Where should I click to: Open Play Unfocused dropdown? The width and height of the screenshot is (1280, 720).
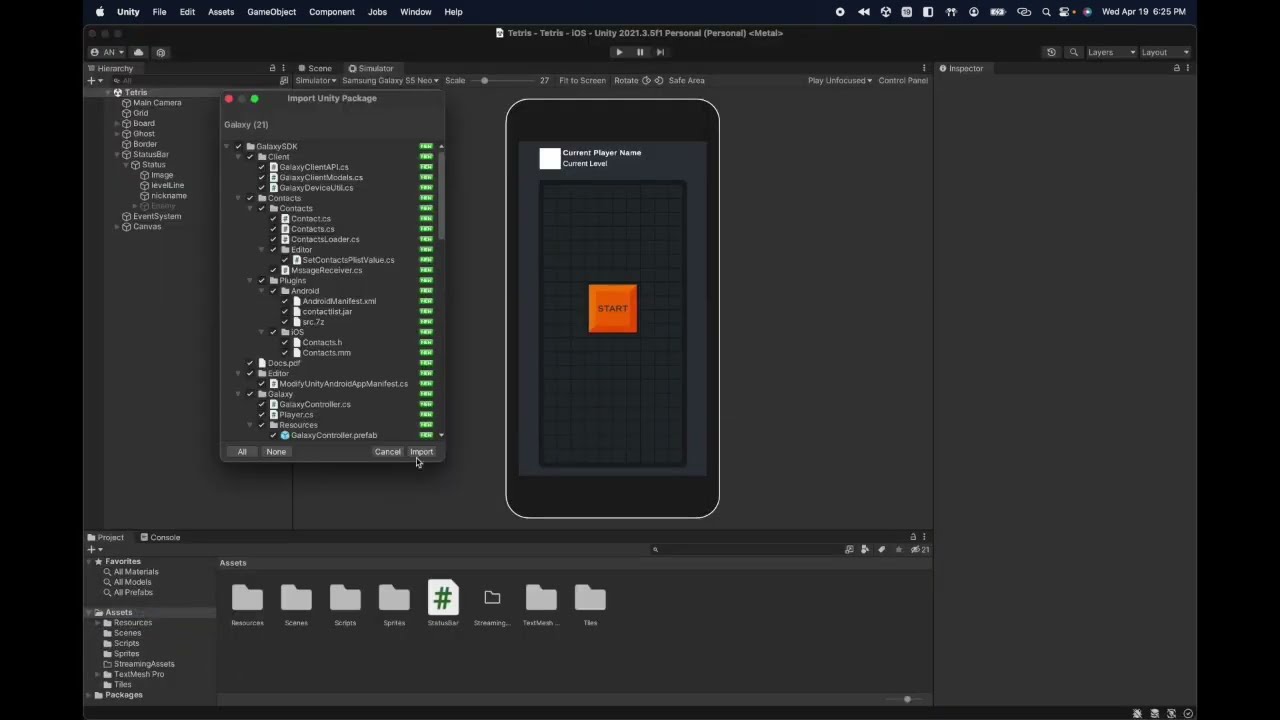tap(840, 80)
